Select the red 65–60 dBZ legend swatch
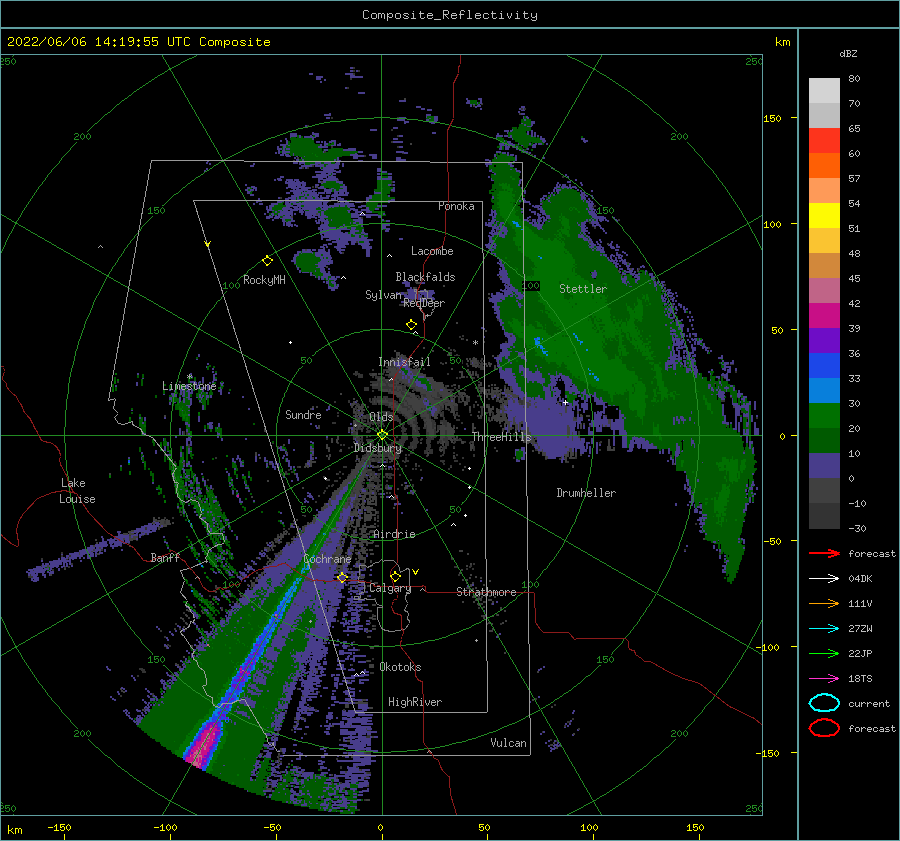 click(824, 140)
